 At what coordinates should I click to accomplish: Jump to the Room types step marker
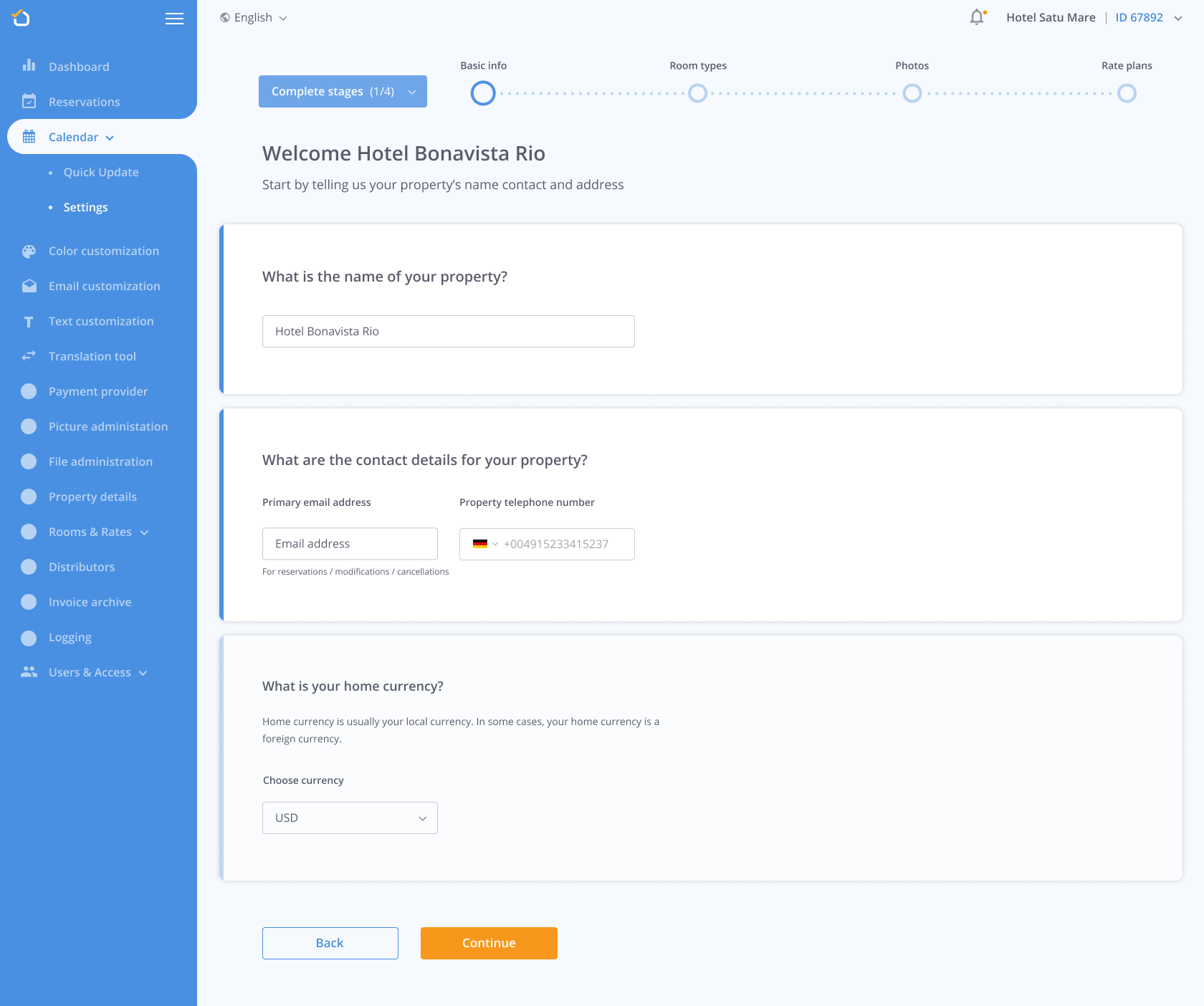(x=697, y=93)
